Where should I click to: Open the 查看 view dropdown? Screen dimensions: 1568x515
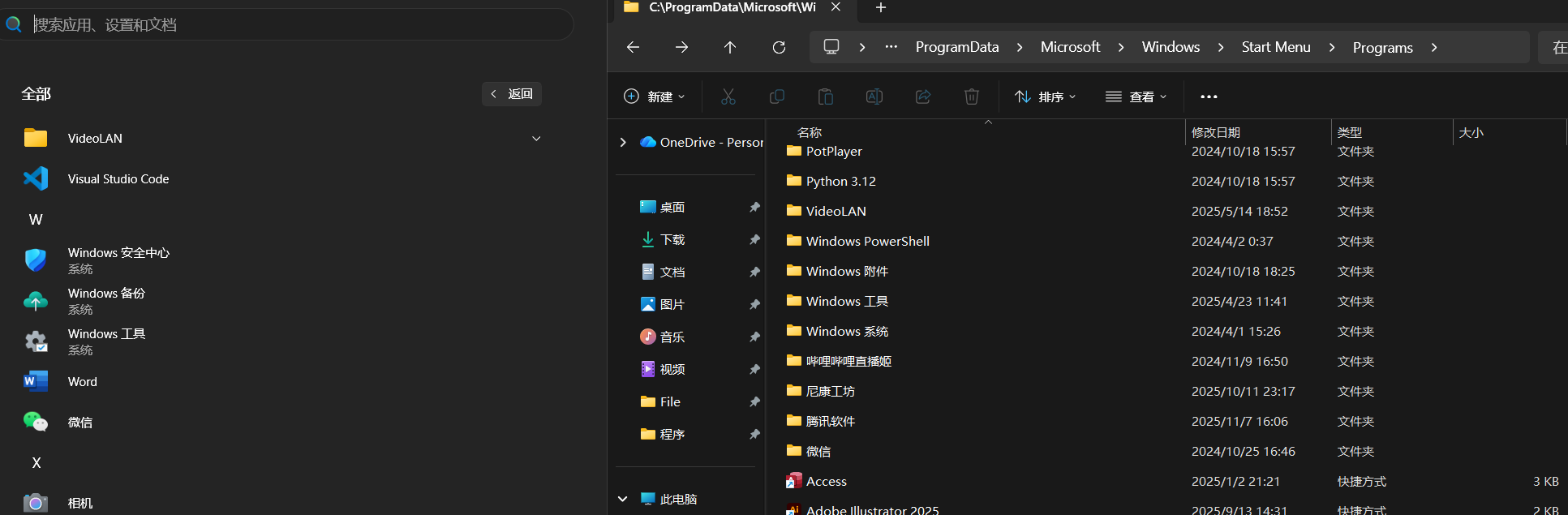point(1136,97)
